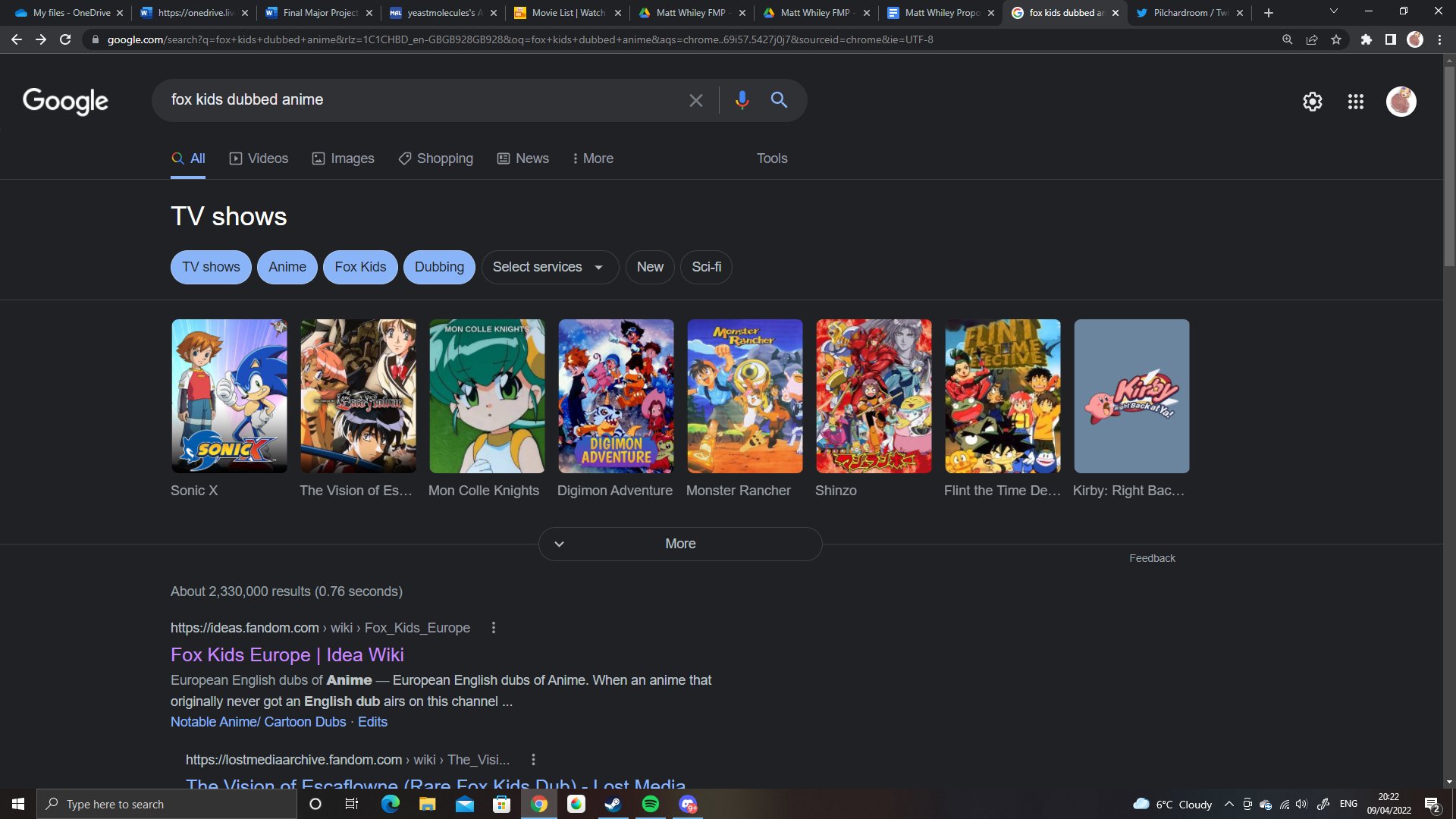Image resolution: width=1456 pixels, height=819 pixels.
Task: Toggle off the Fox Kids filter chip
Action: (x=360, y=267)
